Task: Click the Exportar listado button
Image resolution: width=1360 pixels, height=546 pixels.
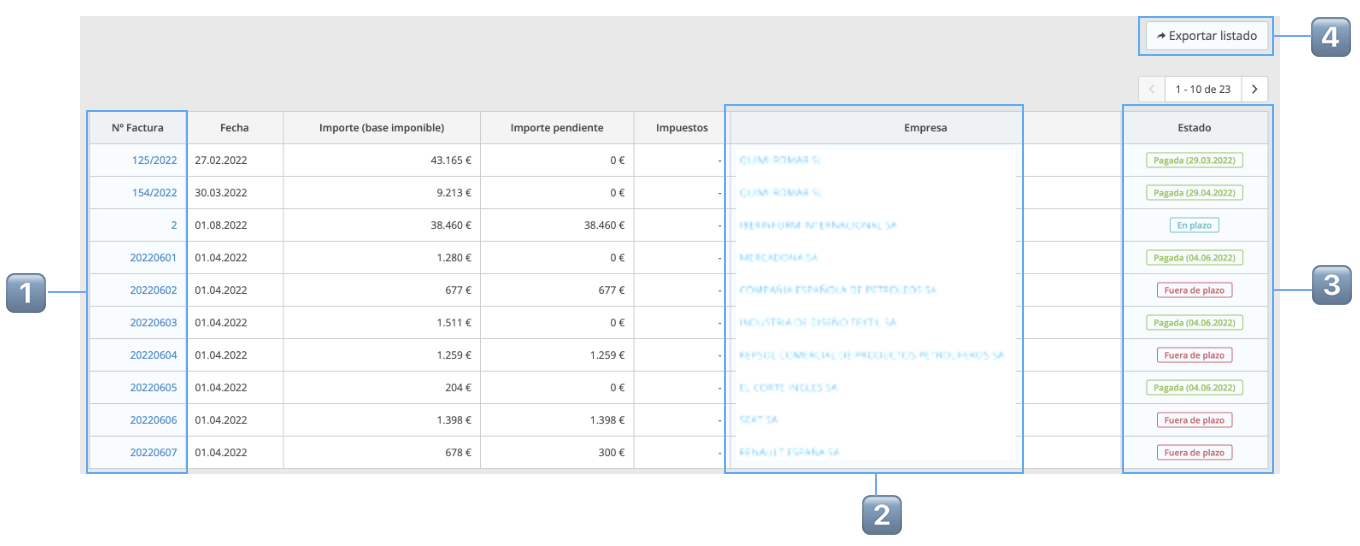Action: tap(1208, 36)
